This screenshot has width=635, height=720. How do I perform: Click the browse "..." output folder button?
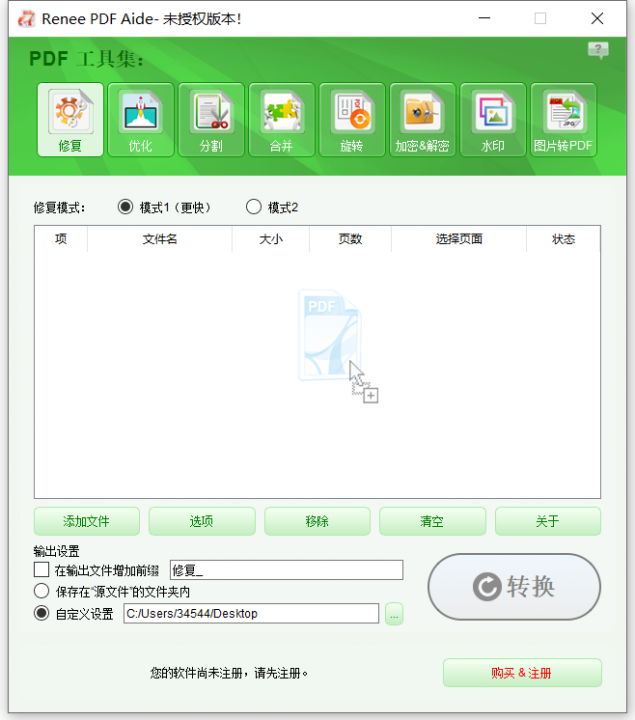click(x=394, y=614)
